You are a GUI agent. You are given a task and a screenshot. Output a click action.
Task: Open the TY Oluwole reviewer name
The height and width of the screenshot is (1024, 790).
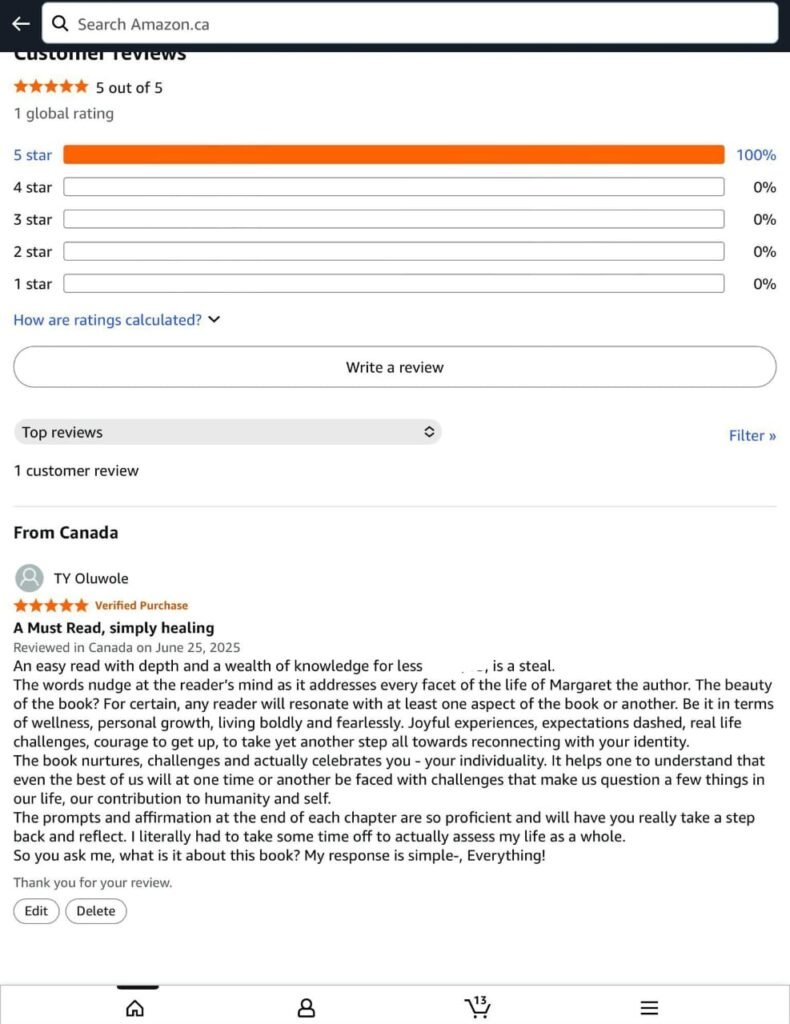click(x=91, y=578)
